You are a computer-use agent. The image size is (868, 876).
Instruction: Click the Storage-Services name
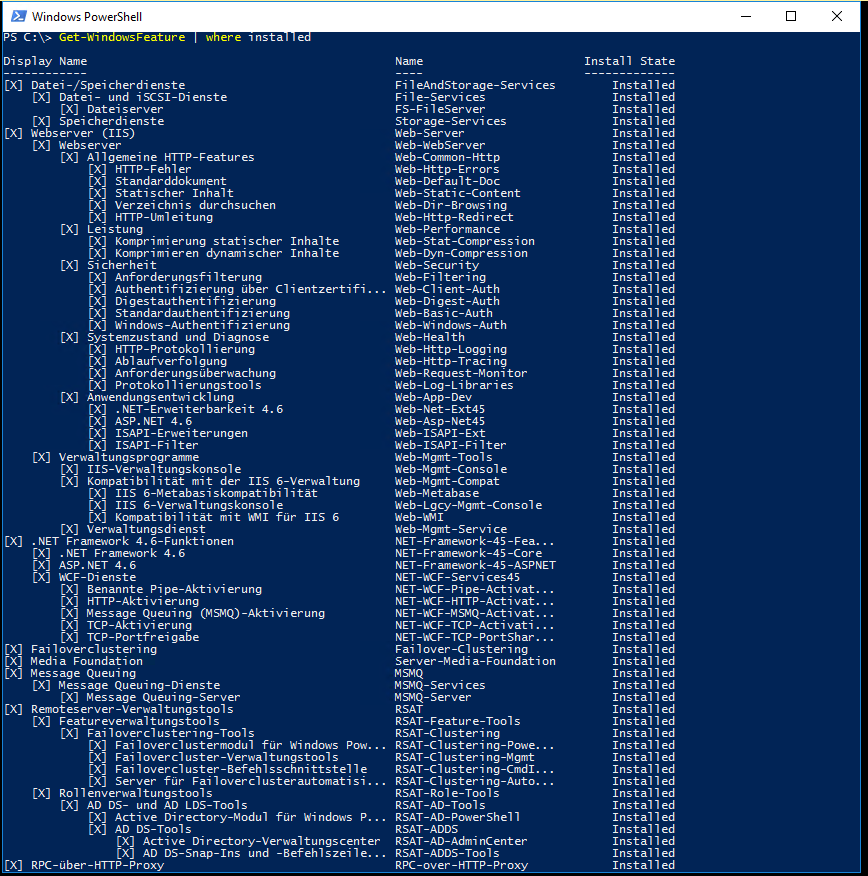451,121
